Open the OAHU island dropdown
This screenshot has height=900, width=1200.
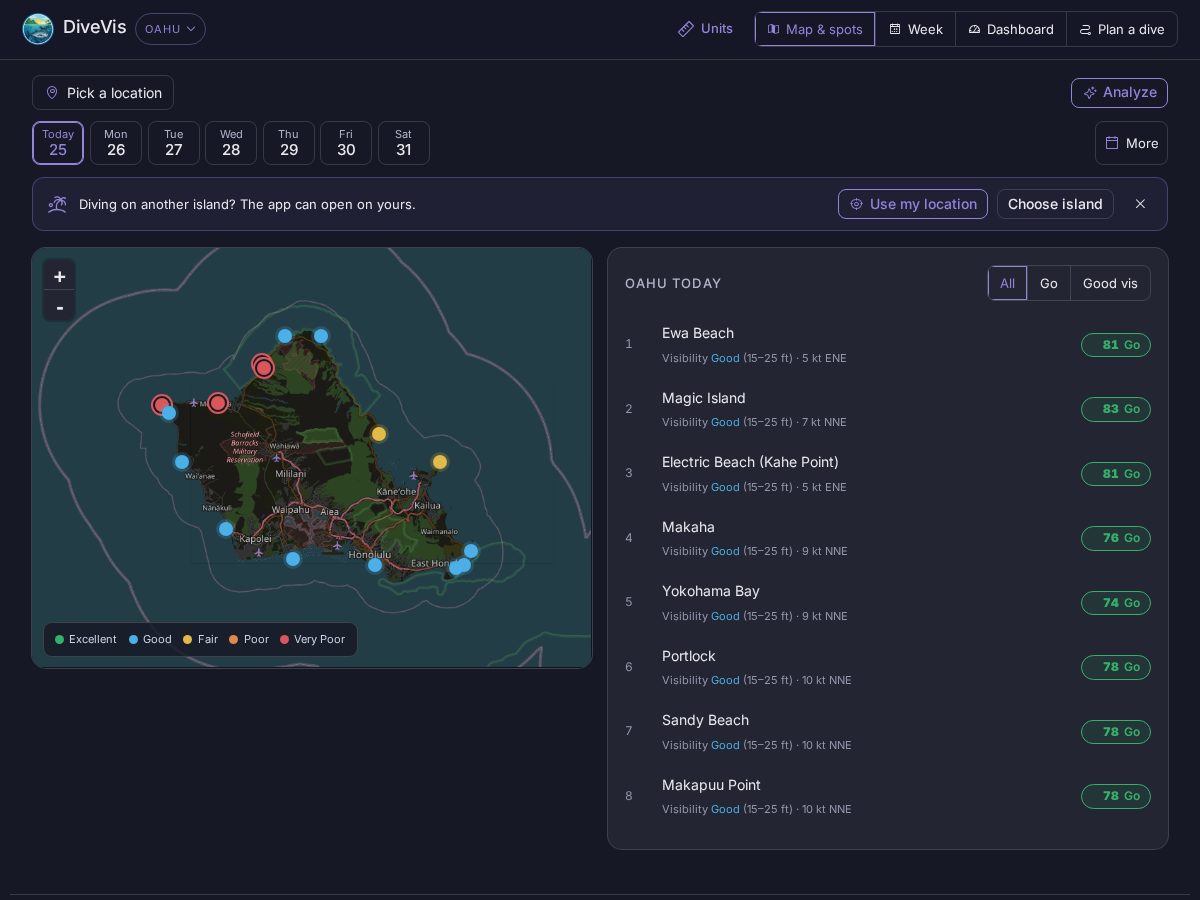(170, 29)
